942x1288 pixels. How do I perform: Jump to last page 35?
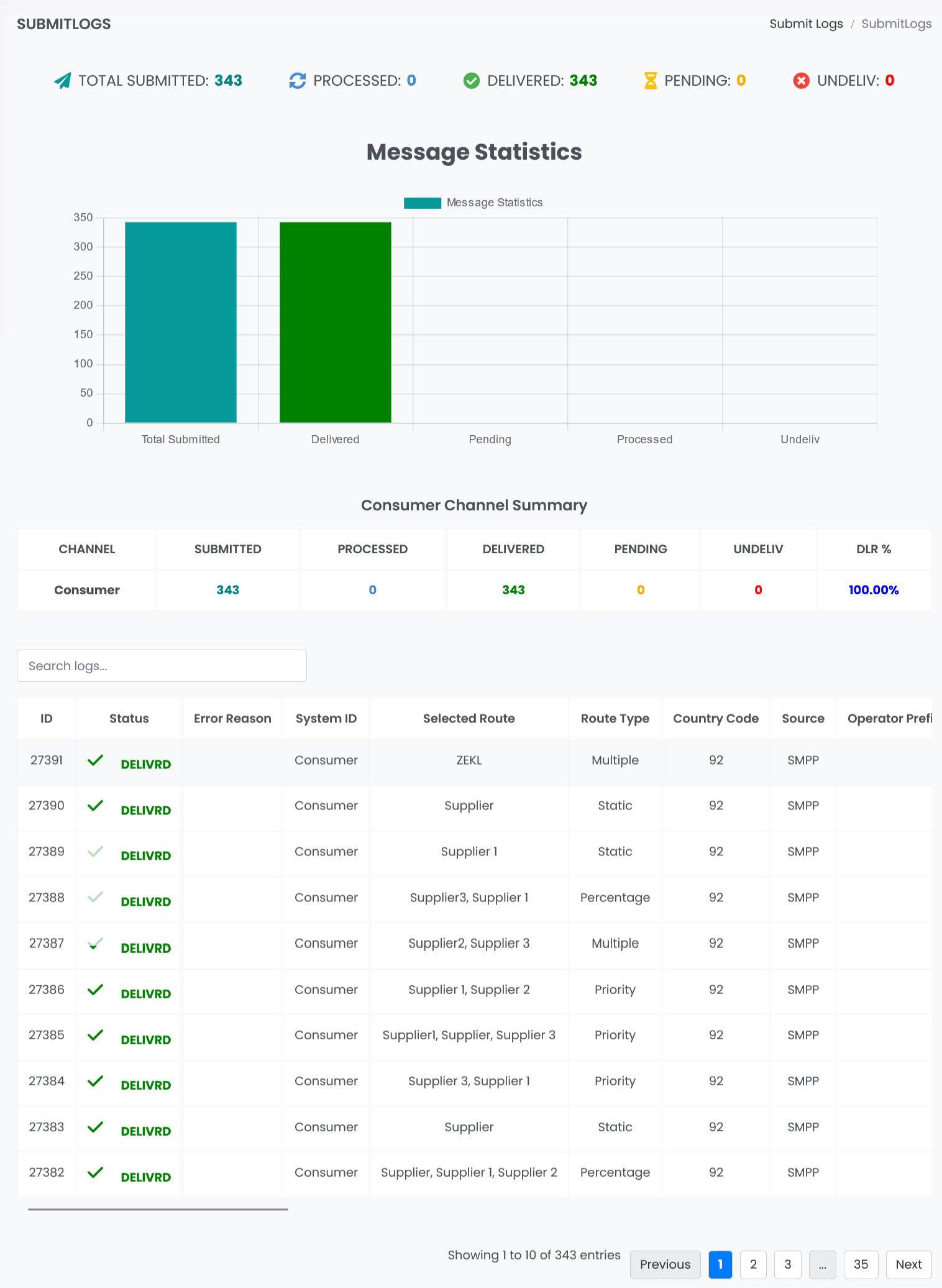(861, 1264)
